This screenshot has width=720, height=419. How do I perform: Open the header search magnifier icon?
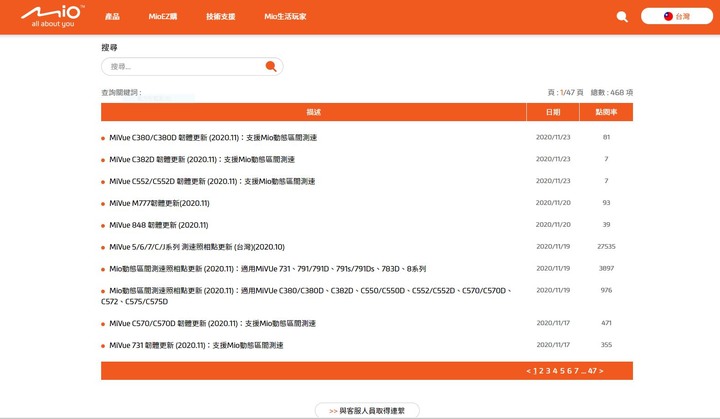point(622,17)
